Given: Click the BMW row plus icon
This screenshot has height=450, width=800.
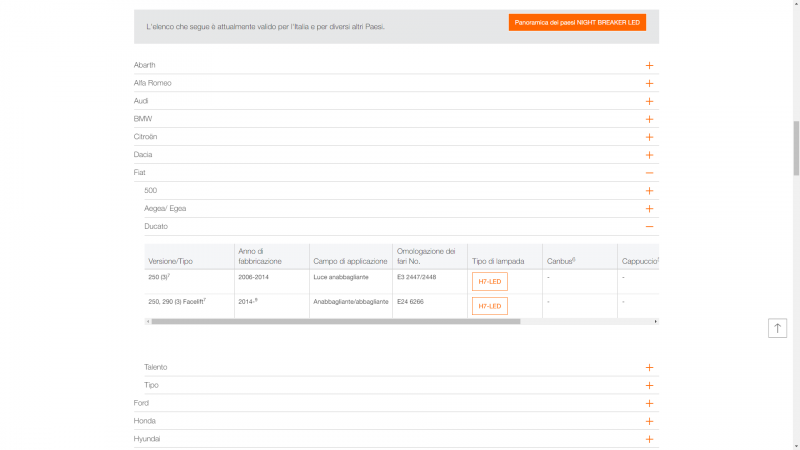Looking at the screenshot, I should pyautogui.click(x=649, y=119).
